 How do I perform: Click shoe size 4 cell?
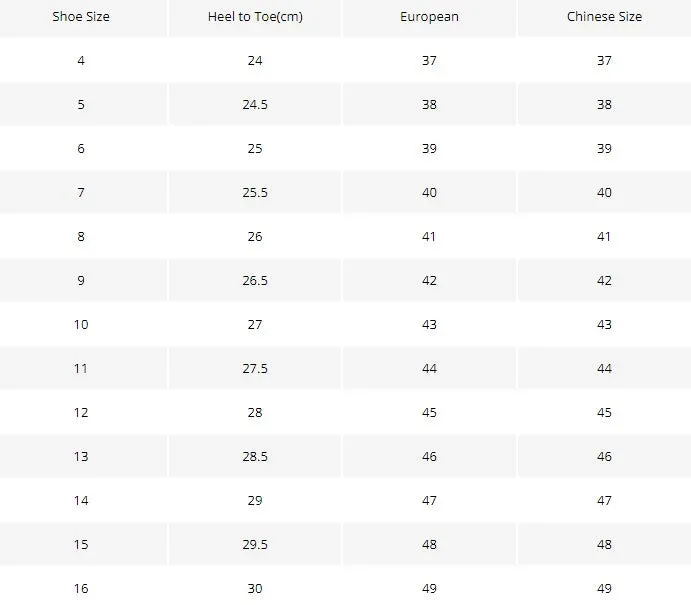coord(81,60)
